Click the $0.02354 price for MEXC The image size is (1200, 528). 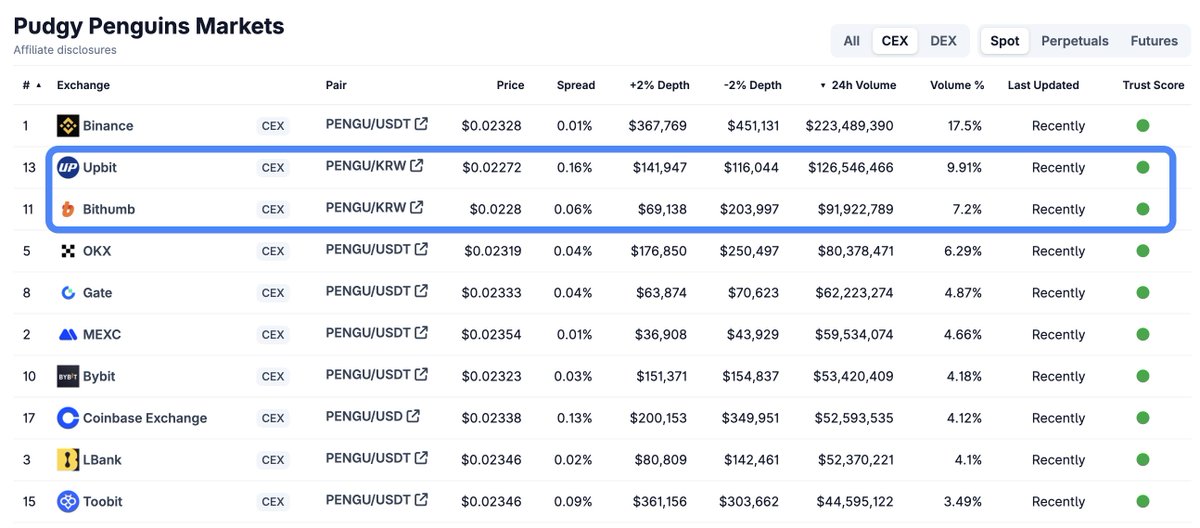(491, 335)
